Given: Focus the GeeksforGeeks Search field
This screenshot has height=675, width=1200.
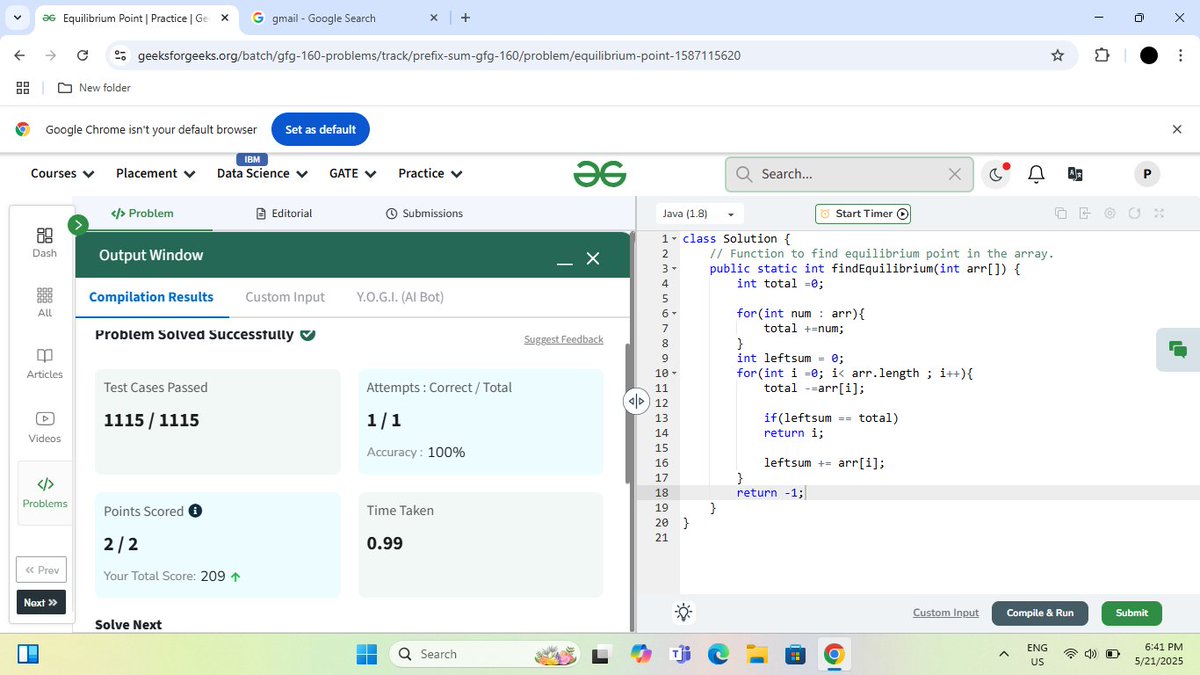Looking at the screenshot, I should tap(850, 174).
